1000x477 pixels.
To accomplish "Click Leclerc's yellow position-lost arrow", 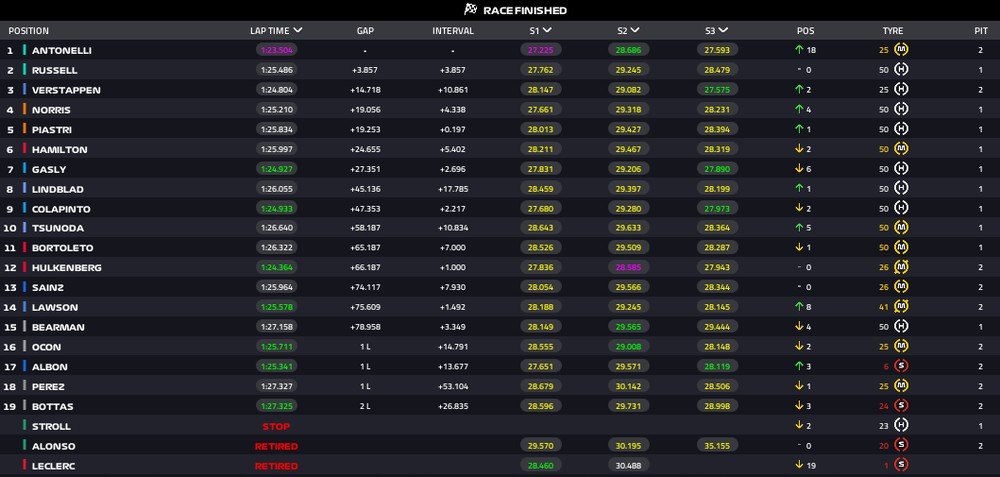I will [798, 466].
